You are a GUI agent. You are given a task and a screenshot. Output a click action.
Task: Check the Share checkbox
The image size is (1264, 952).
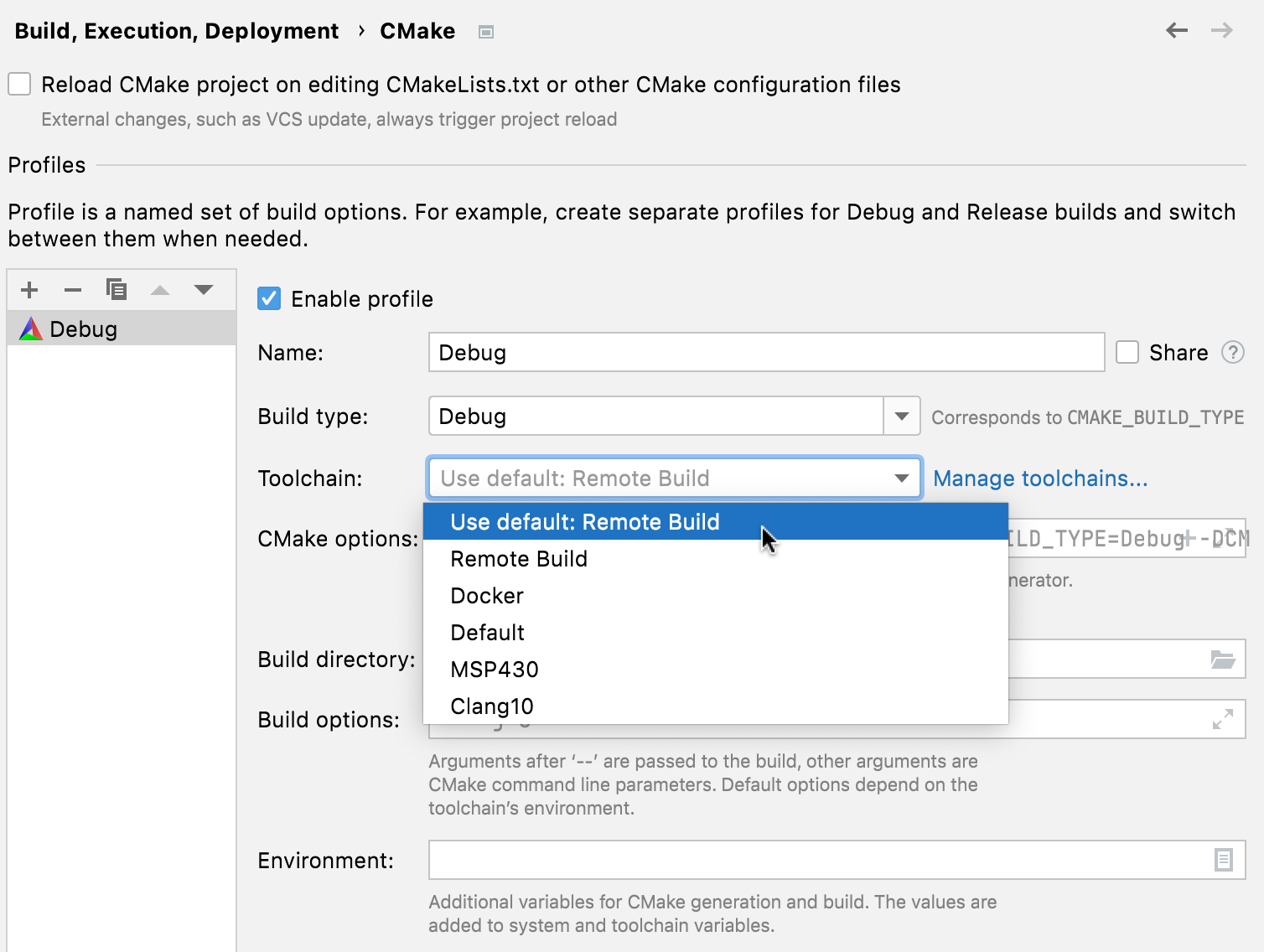tap(1127, 353)
